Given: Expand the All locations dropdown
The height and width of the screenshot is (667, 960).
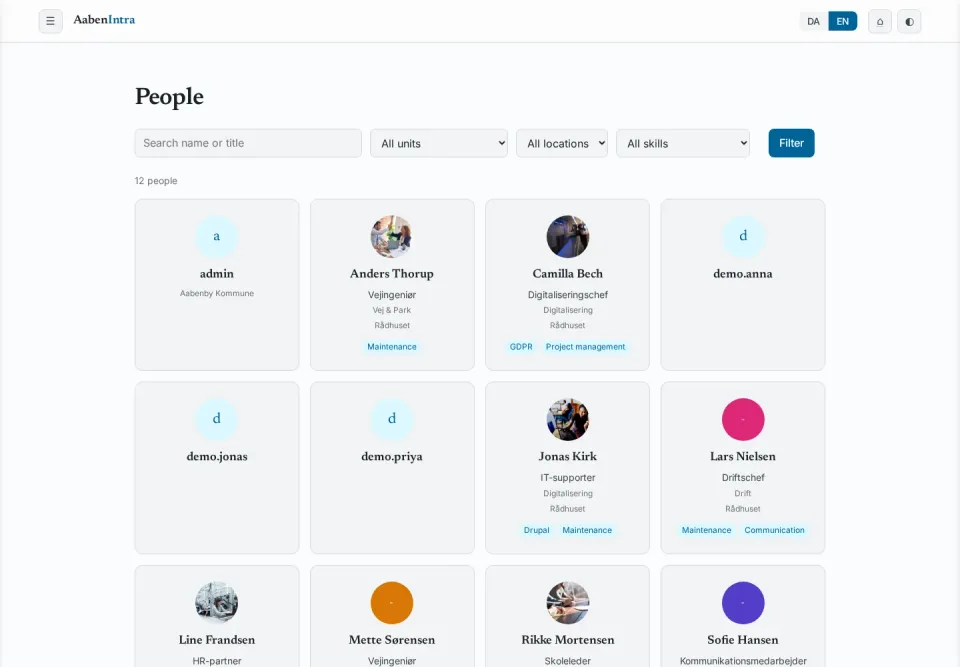Looking at the screenshot, I should pos(561,143).
